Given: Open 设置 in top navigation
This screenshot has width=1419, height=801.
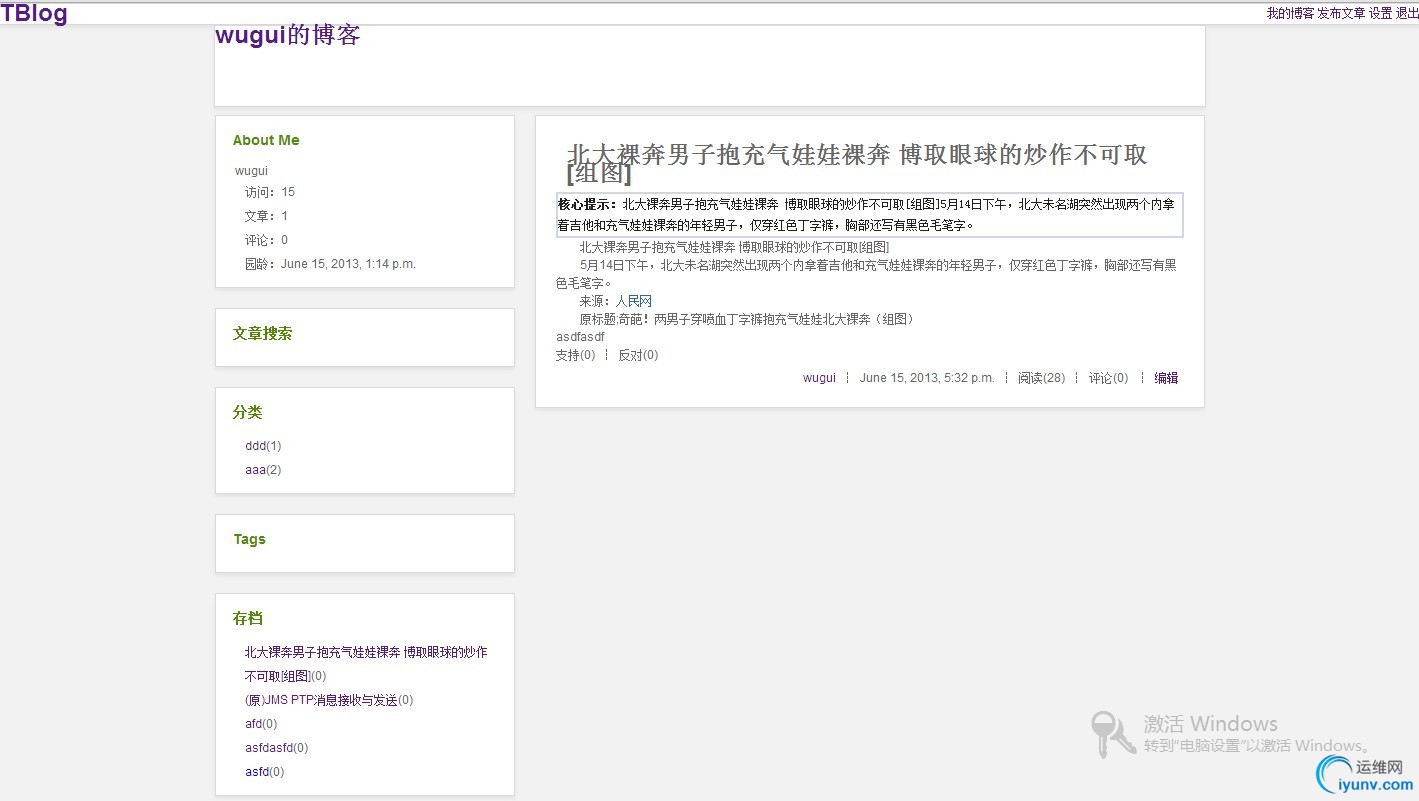Looking at the screenshot, I should pos(1380,13).
